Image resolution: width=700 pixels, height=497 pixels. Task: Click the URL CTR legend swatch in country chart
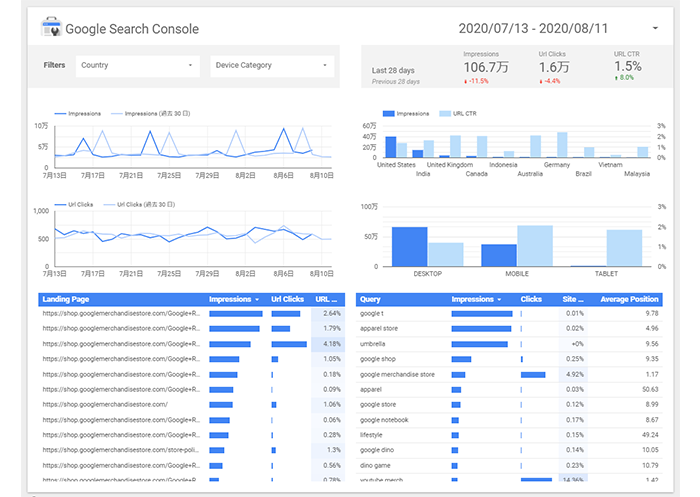click(x=445, y=114)
